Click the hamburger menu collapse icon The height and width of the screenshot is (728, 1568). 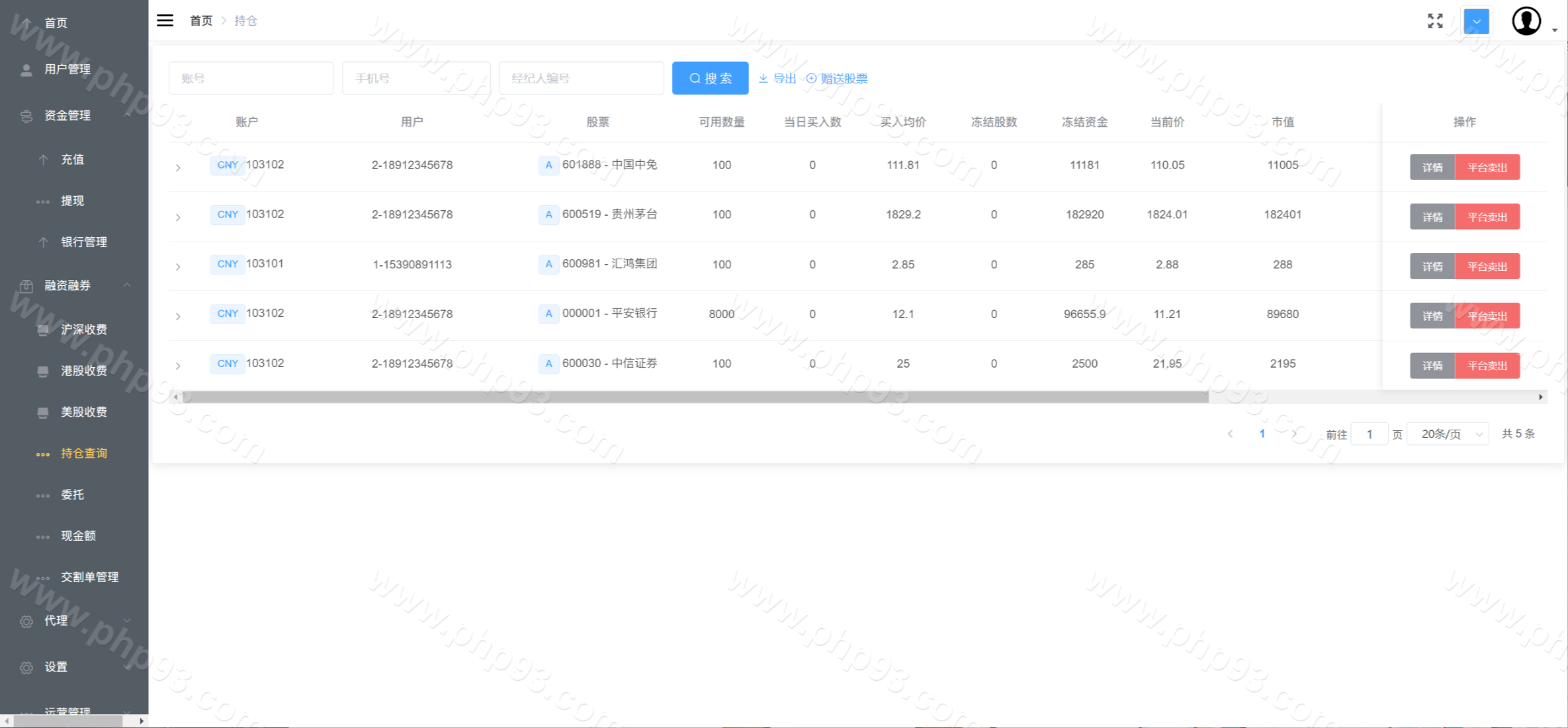click(165, 20)
